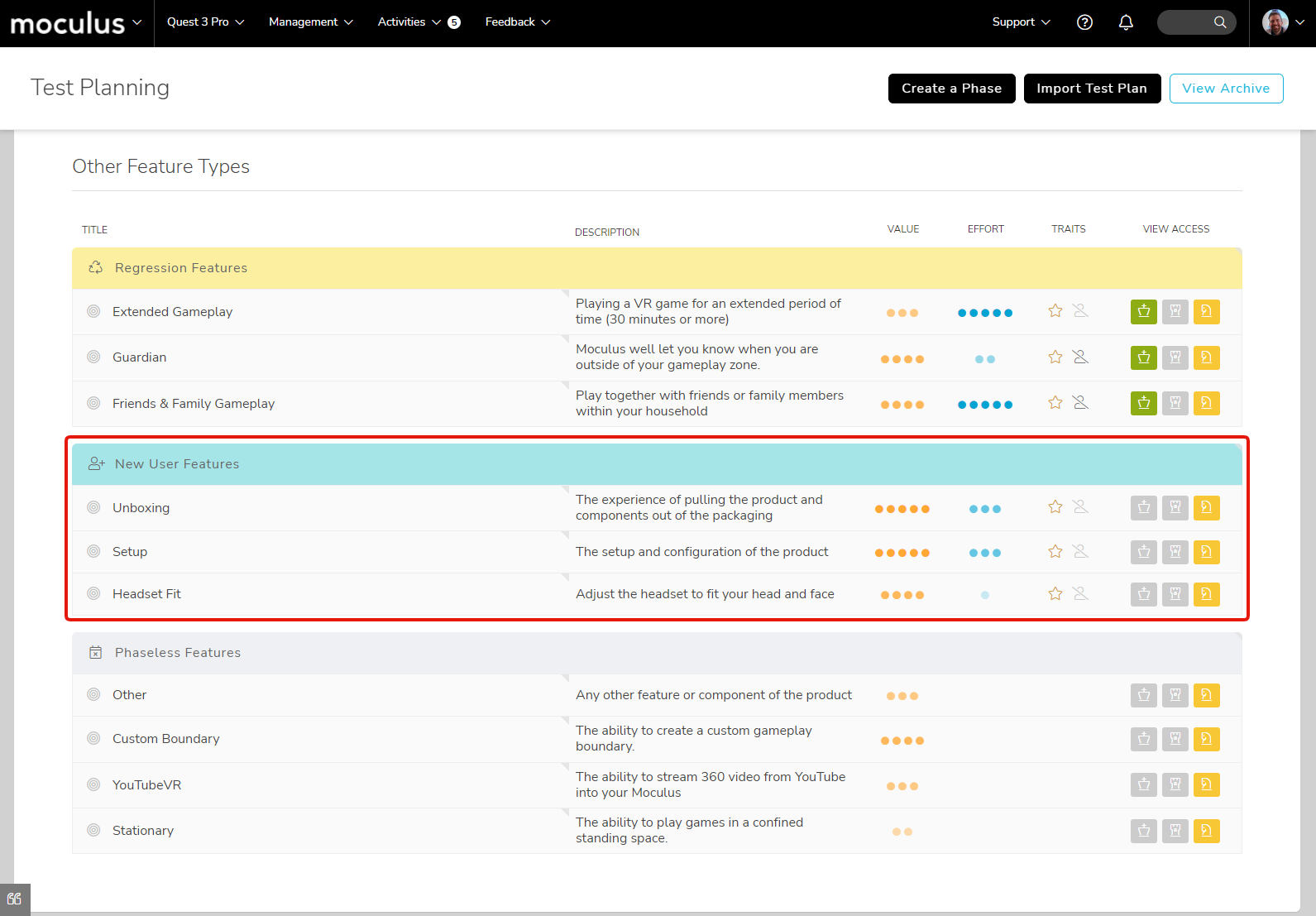Open the help question mark icon
Viewport: 1316px width, 916px height.
tap(1084, 22)
